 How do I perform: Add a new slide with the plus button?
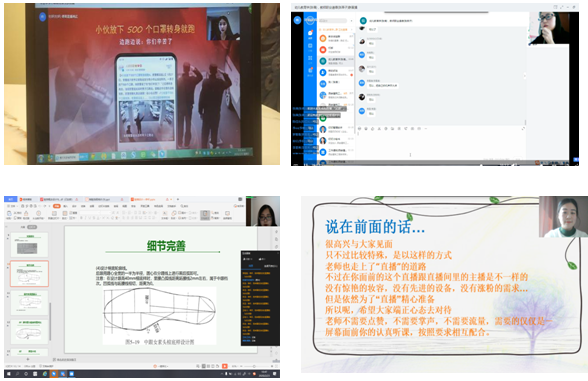point(28,360)
